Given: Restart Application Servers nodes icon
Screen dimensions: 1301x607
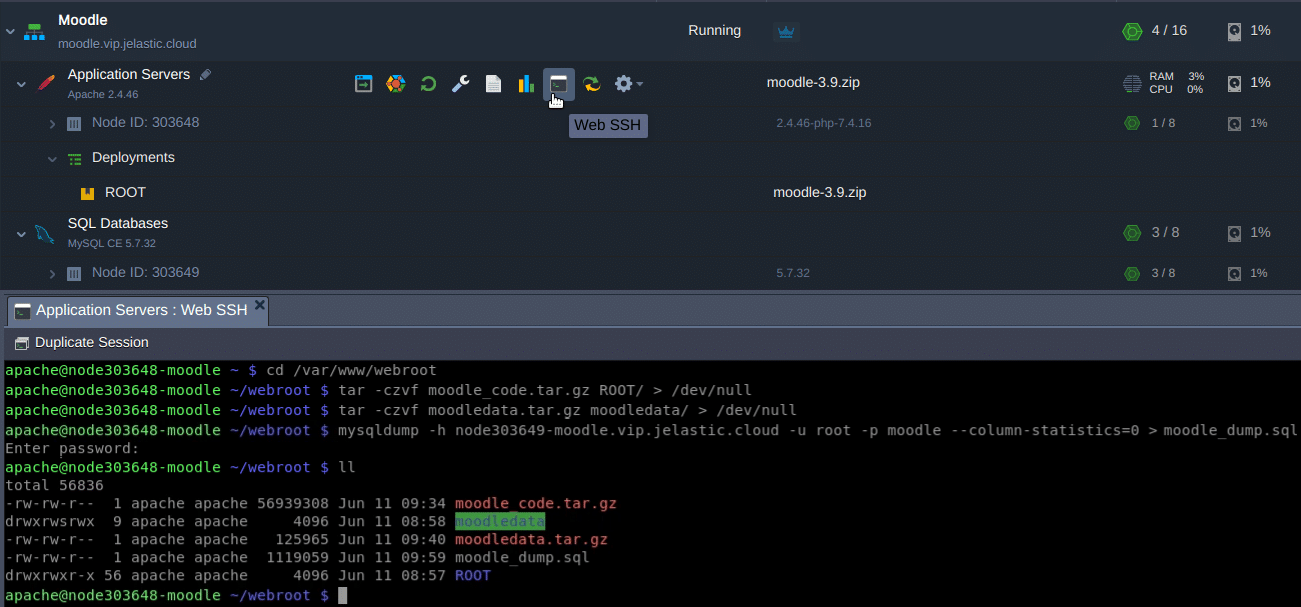Looking at the screenshot, I should point(428,84).
